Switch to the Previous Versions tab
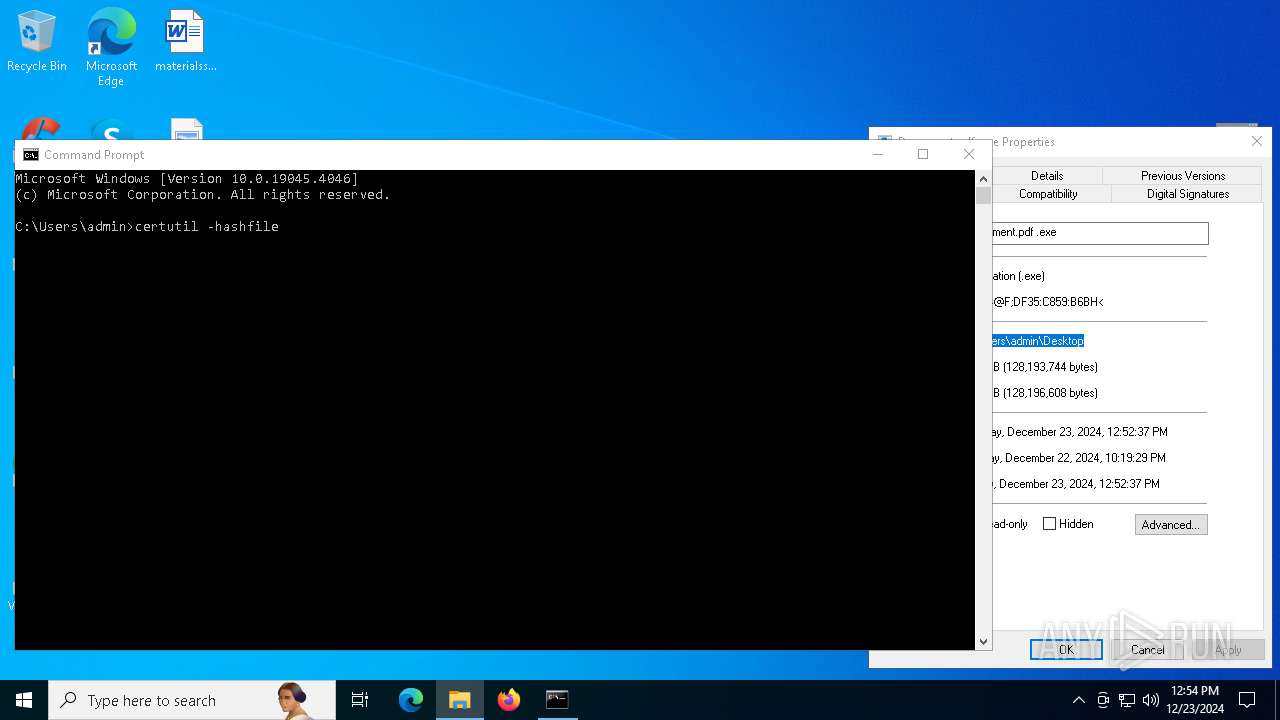 pyautogui.click(x=1183, y=175)
